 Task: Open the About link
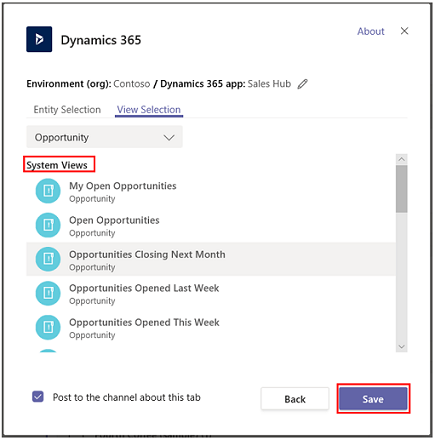coord(371,31)
